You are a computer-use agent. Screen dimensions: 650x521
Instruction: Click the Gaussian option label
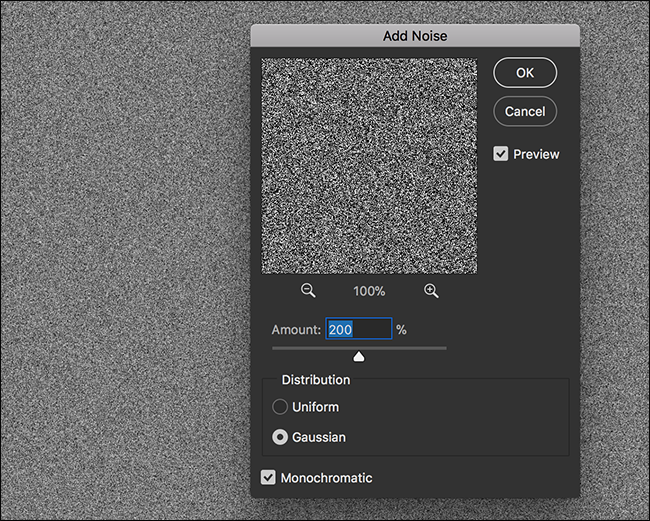(x=319, y=437)
